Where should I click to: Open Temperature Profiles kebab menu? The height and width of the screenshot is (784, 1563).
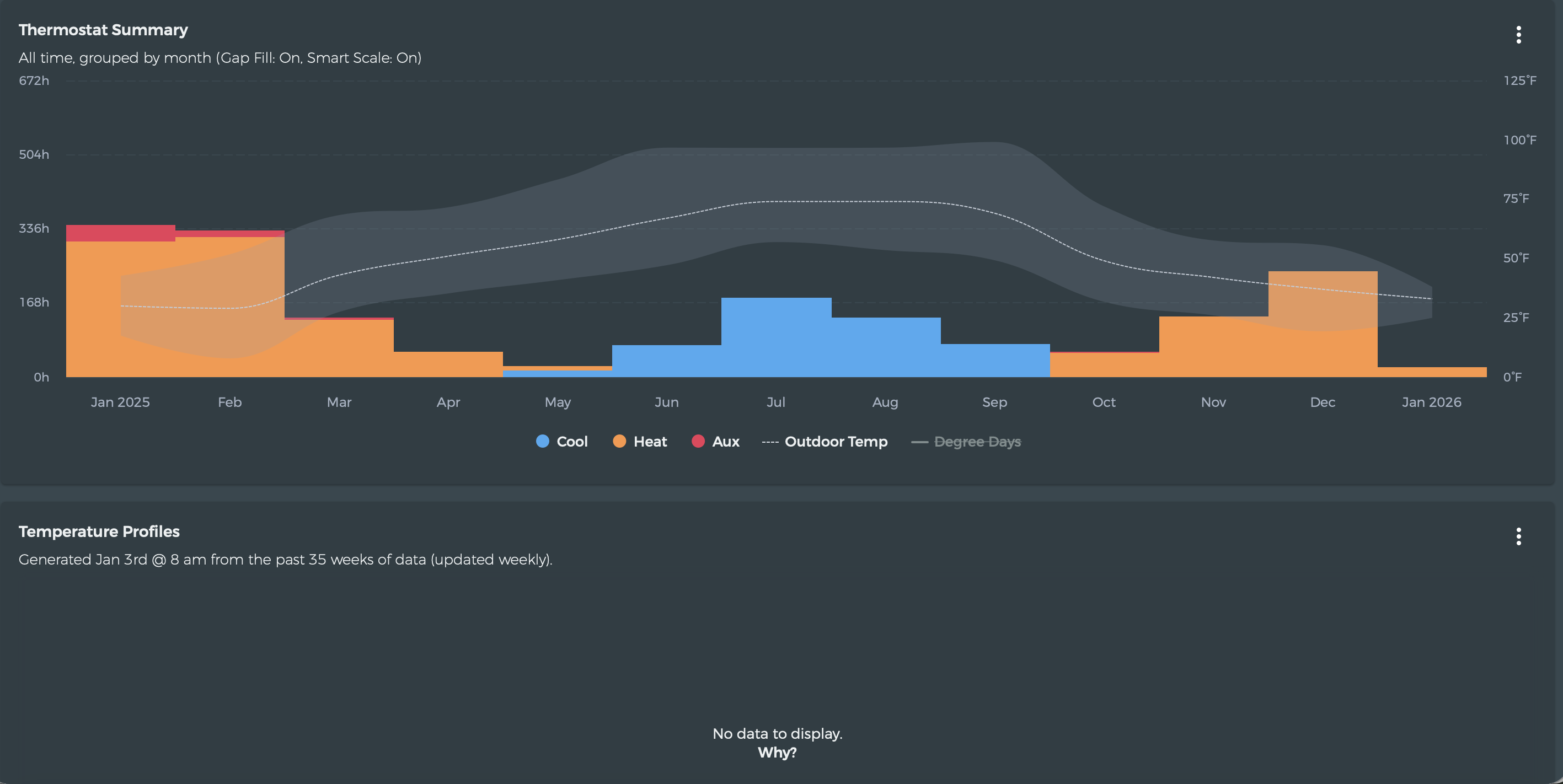point(1518,536)
